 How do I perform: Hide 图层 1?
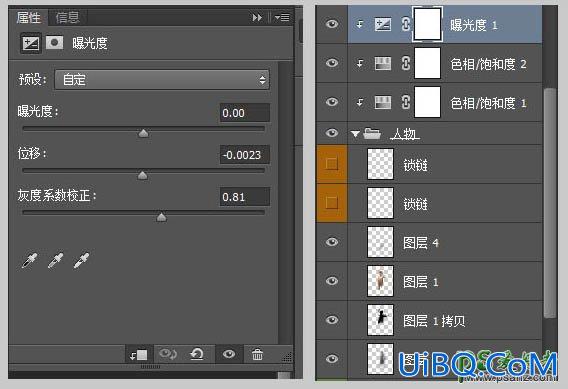(332, 281)
